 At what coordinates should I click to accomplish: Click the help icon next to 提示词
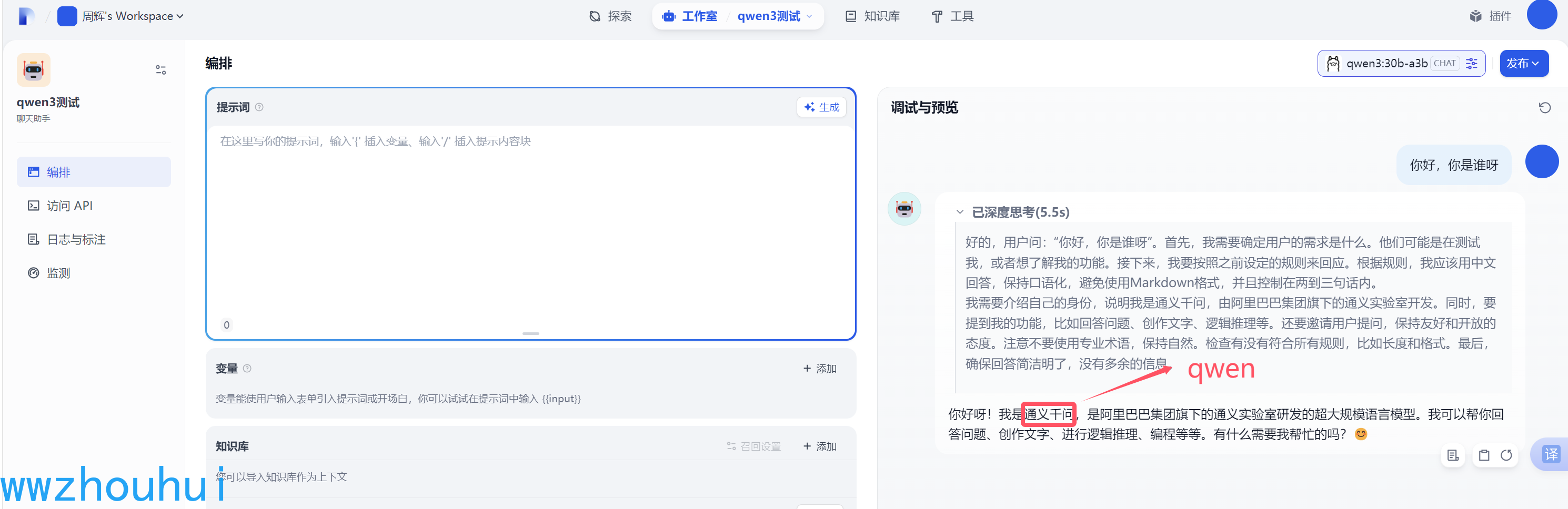click(x=259, y=107)
